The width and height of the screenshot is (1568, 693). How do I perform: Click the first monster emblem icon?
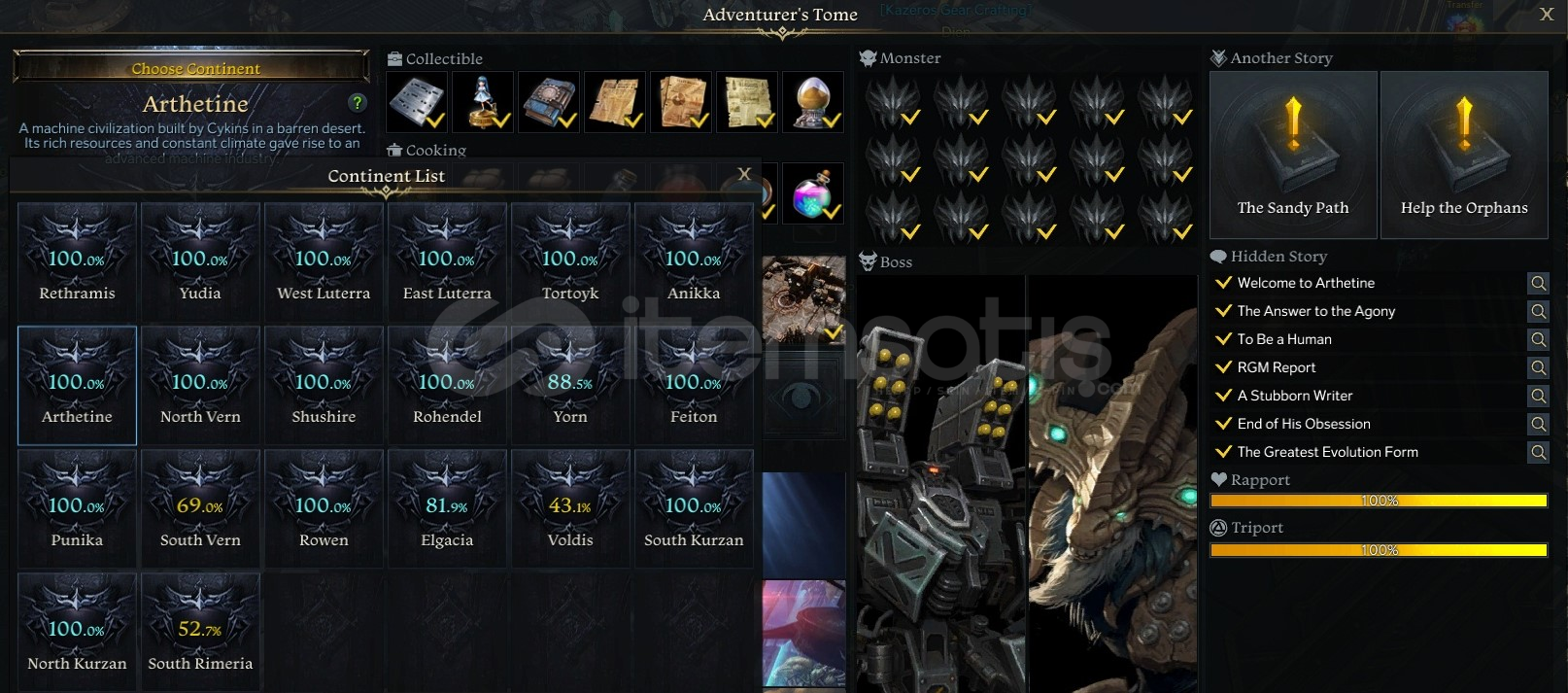[893, 102]
